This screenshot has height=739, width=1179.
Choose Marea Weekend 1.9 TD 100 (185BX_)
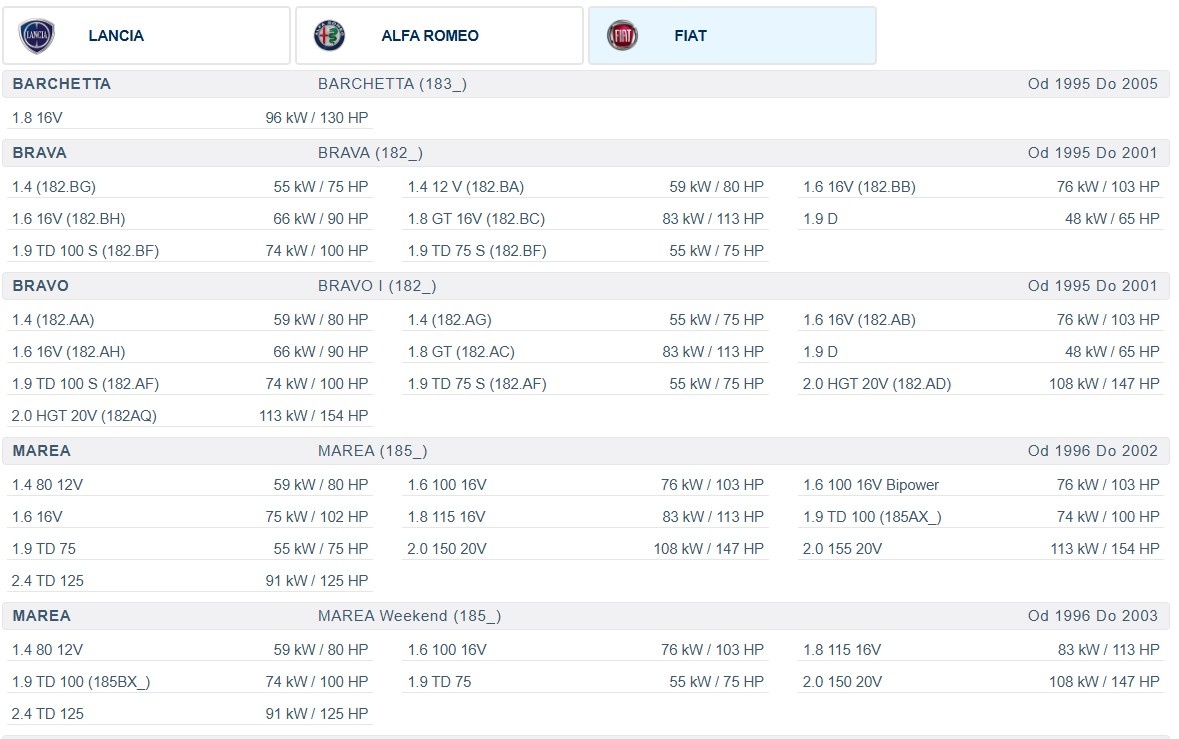coord(190,682)
